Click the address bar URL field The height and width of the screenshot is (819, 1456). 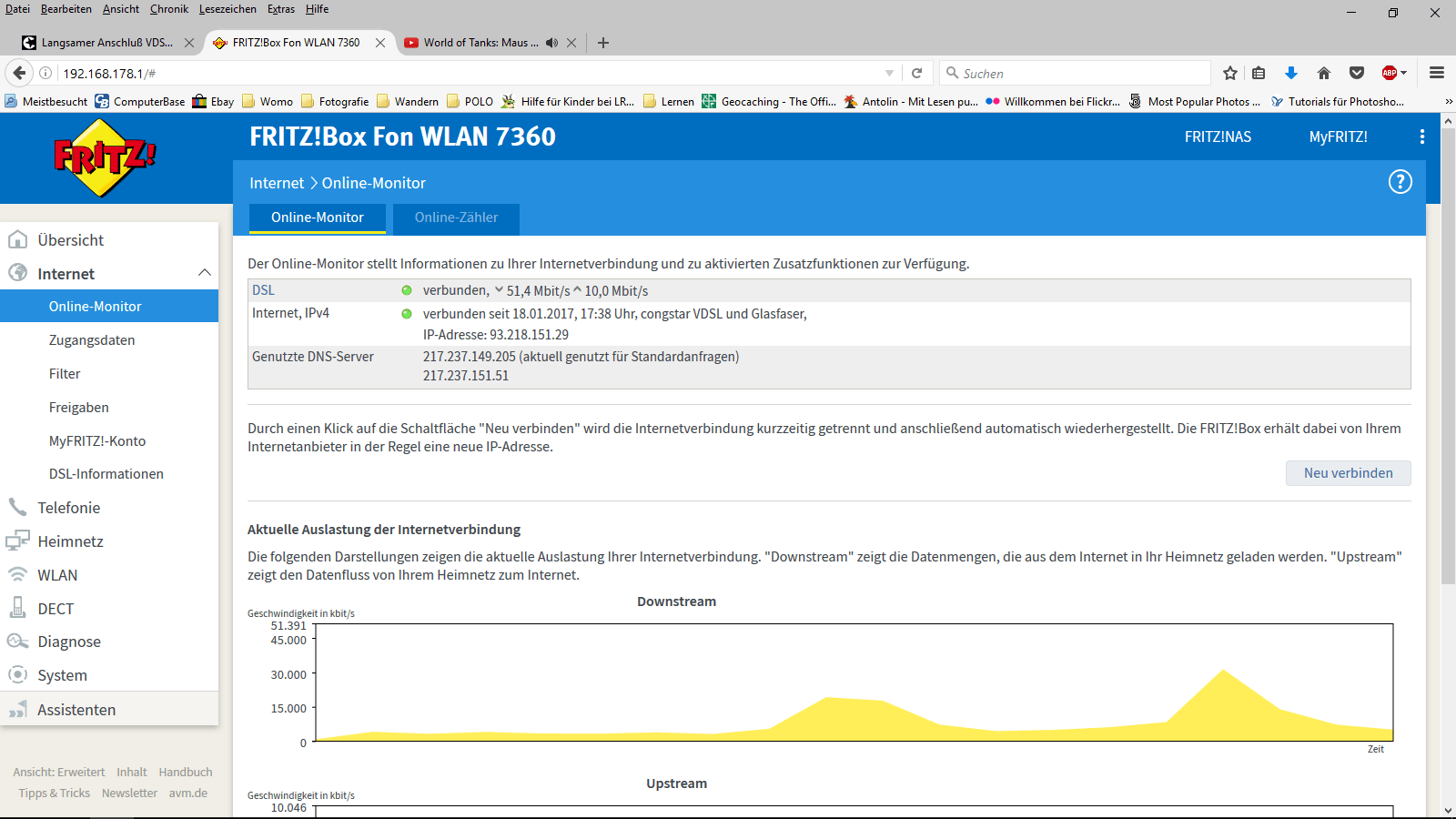click(469, 73)
